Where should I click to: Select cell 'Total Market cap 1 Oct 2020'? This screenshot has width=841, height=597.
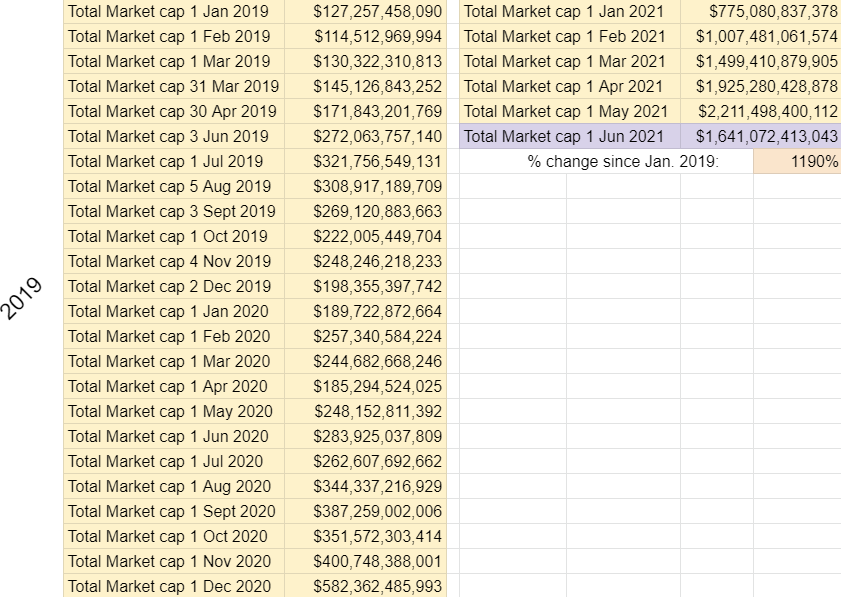pyautogui.click(x=174, y=536)
